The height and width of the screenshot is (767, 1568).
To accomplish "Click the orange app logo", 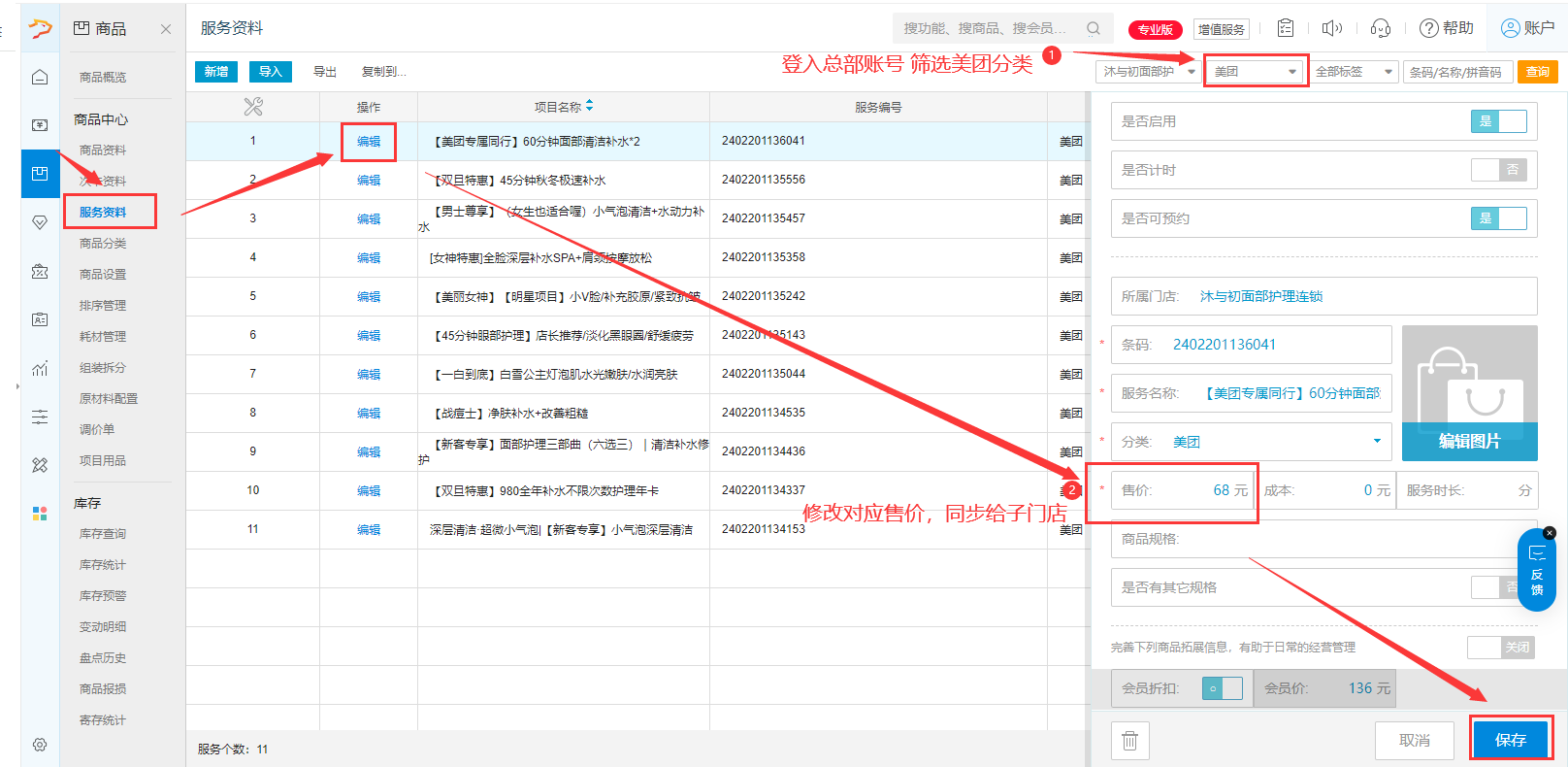I will click(40, 28).
